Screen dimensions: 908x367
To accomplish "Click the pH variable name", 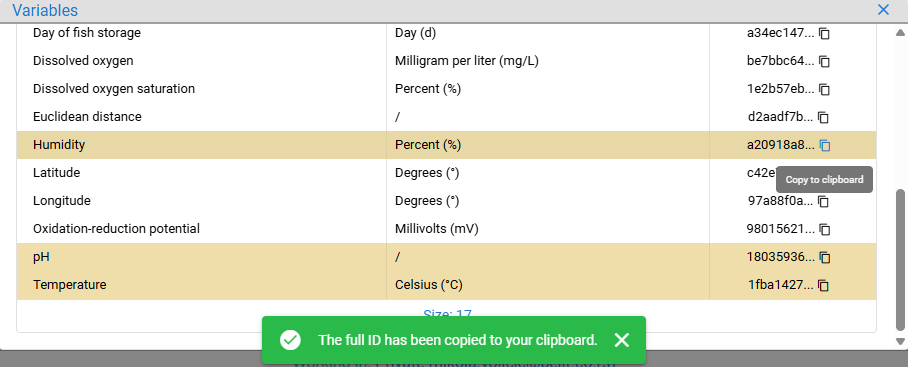I will pyautogui.click(x=41, y=256).
